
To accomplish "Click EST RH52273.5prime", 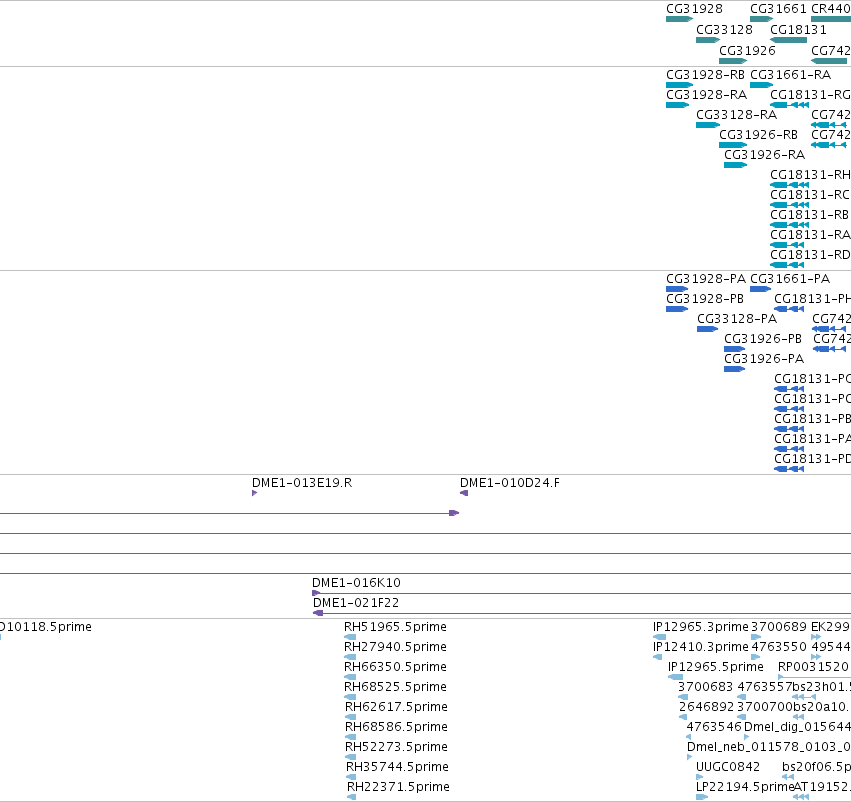I will tap(351, 758).
